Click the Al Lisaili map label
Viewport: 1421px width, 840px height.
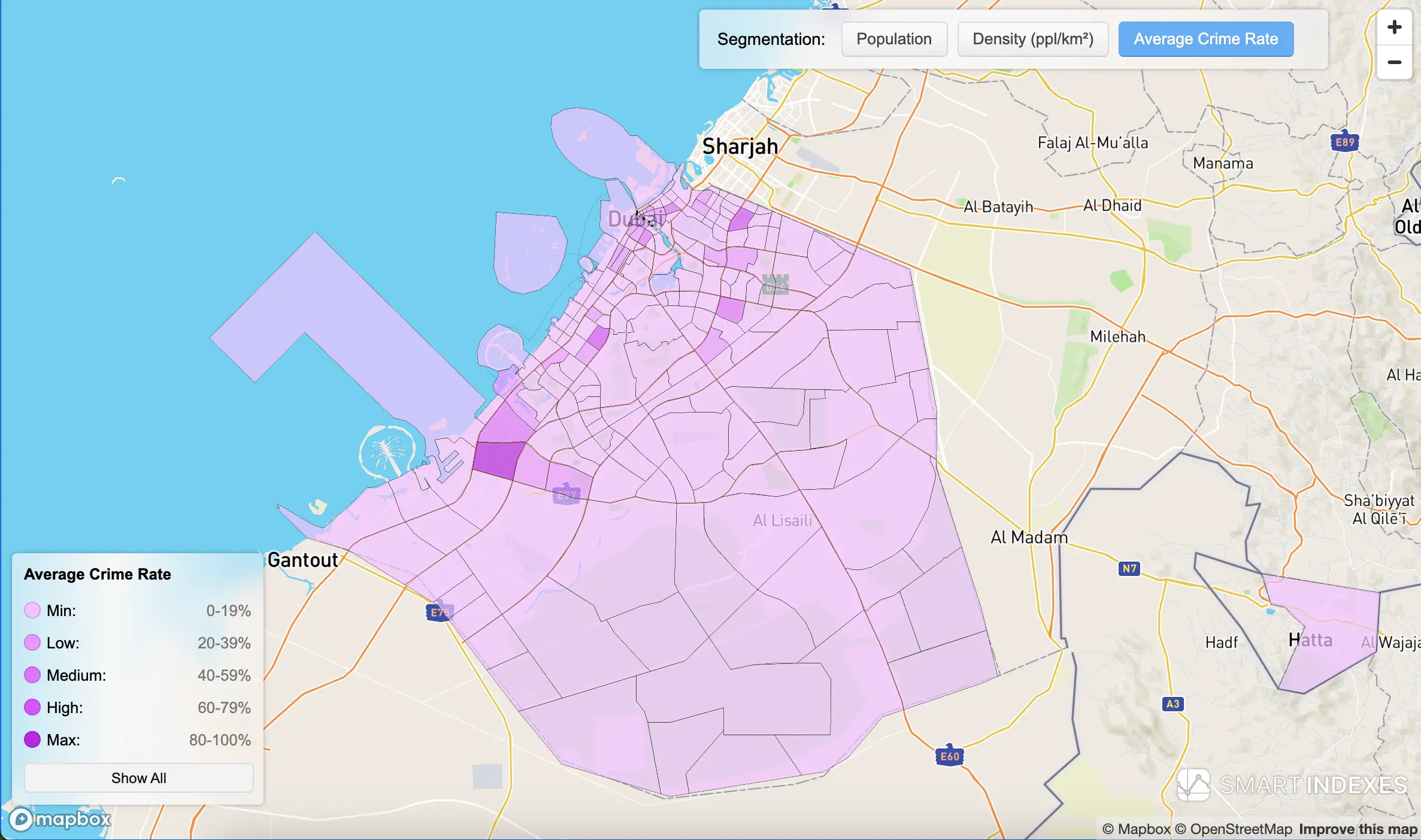[783, 520]
